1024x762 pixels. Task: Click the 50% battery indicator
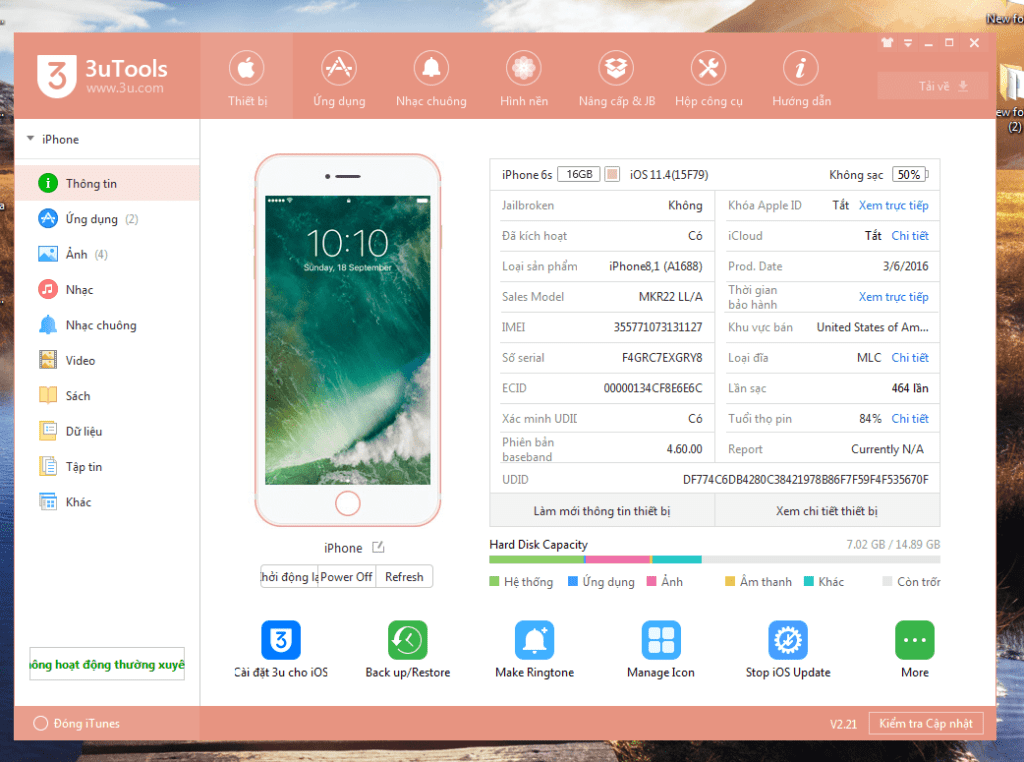910,174
